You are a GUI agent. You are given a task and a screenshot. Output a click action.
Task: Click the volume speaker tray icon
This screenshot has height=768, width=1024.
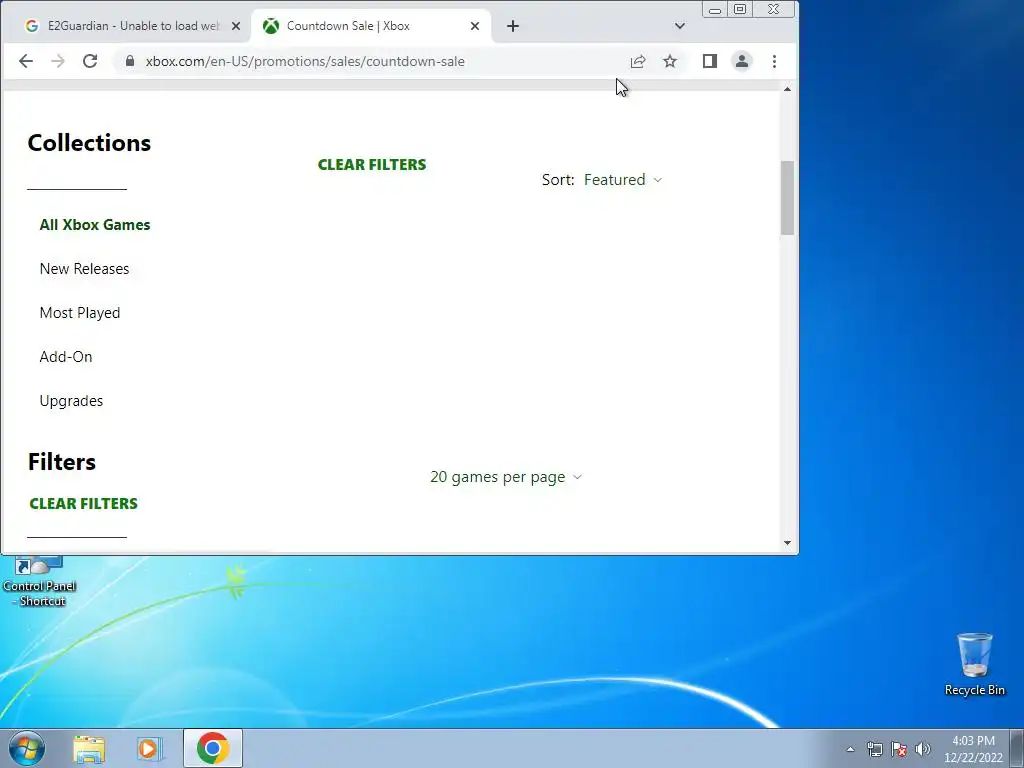[923, 749]
